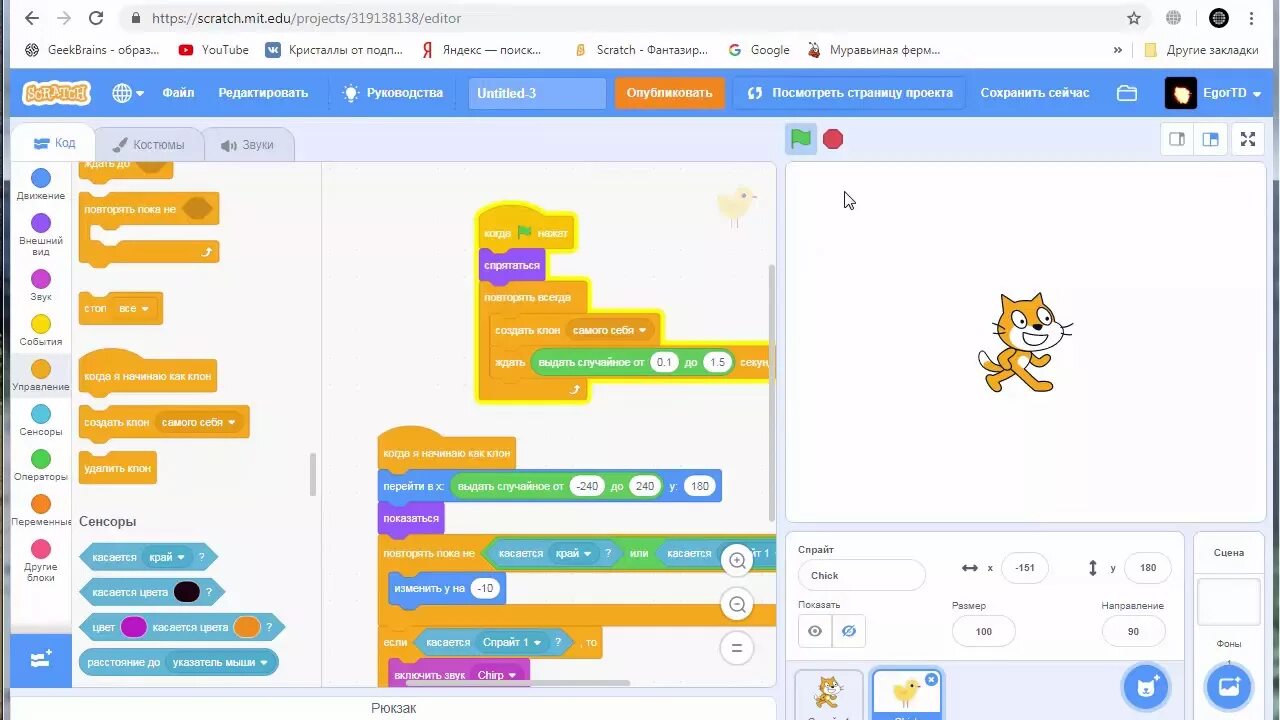Select the Звук block category
The height and width of the screenshot is (720, 1280).
[41, 285]
